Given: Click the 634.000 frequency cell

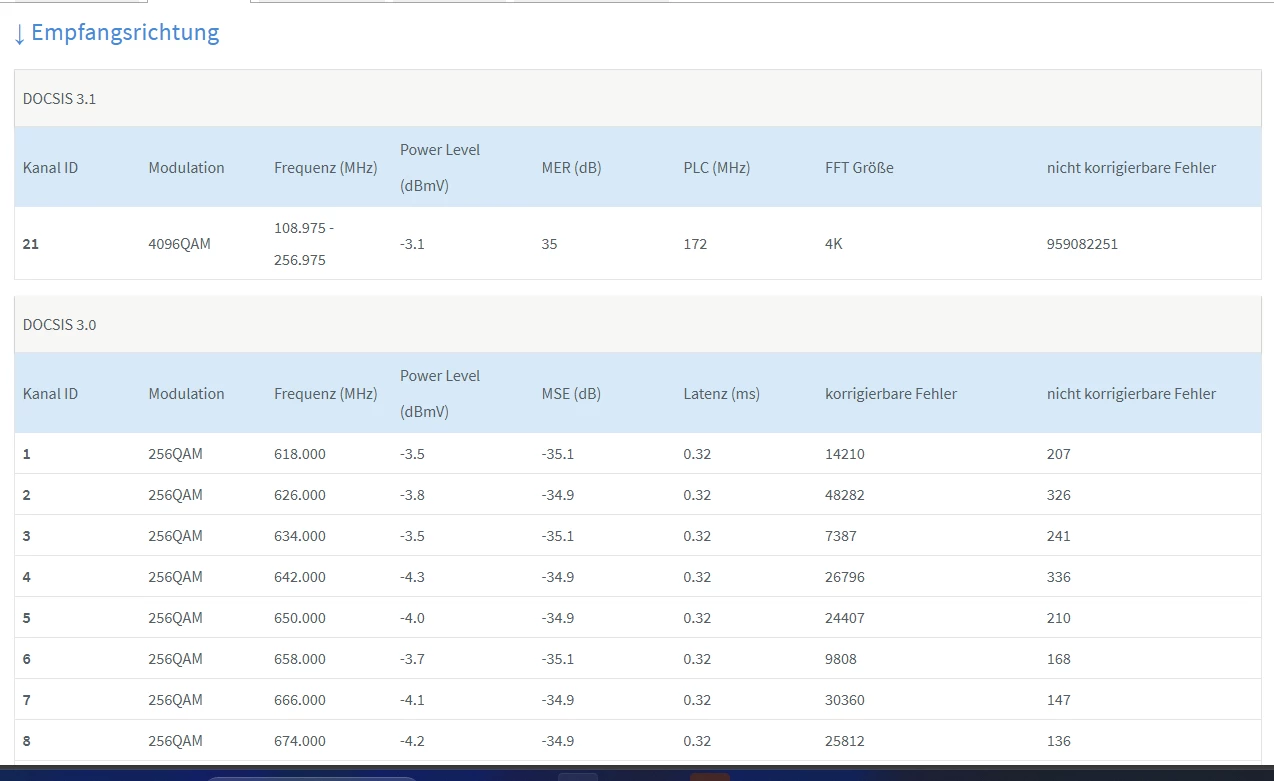Looking at the screenshot, I should click(299, 536).
